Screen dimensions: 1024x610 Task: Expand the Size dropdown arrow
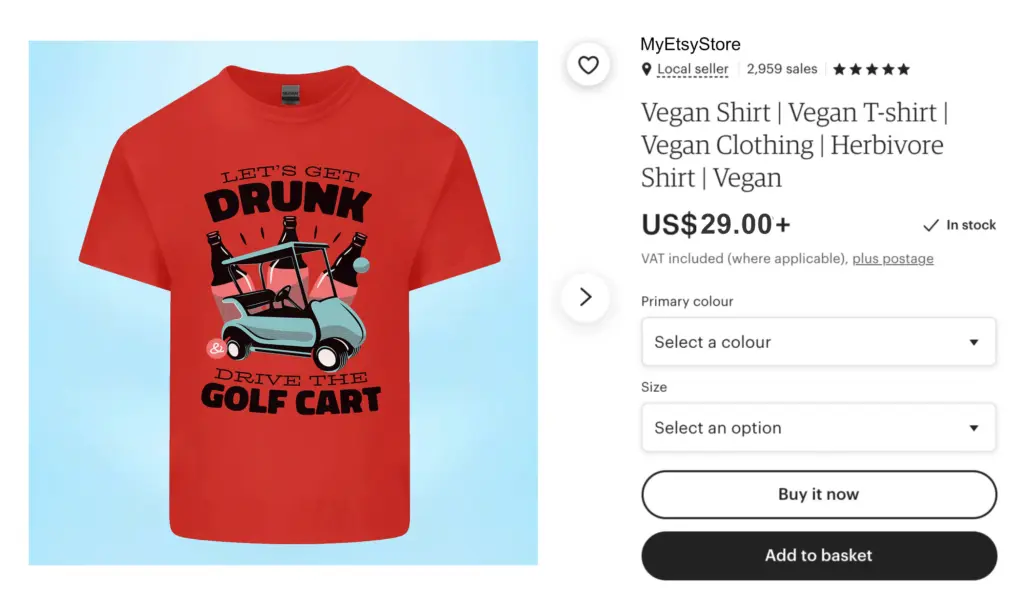(x=974, y=428)
